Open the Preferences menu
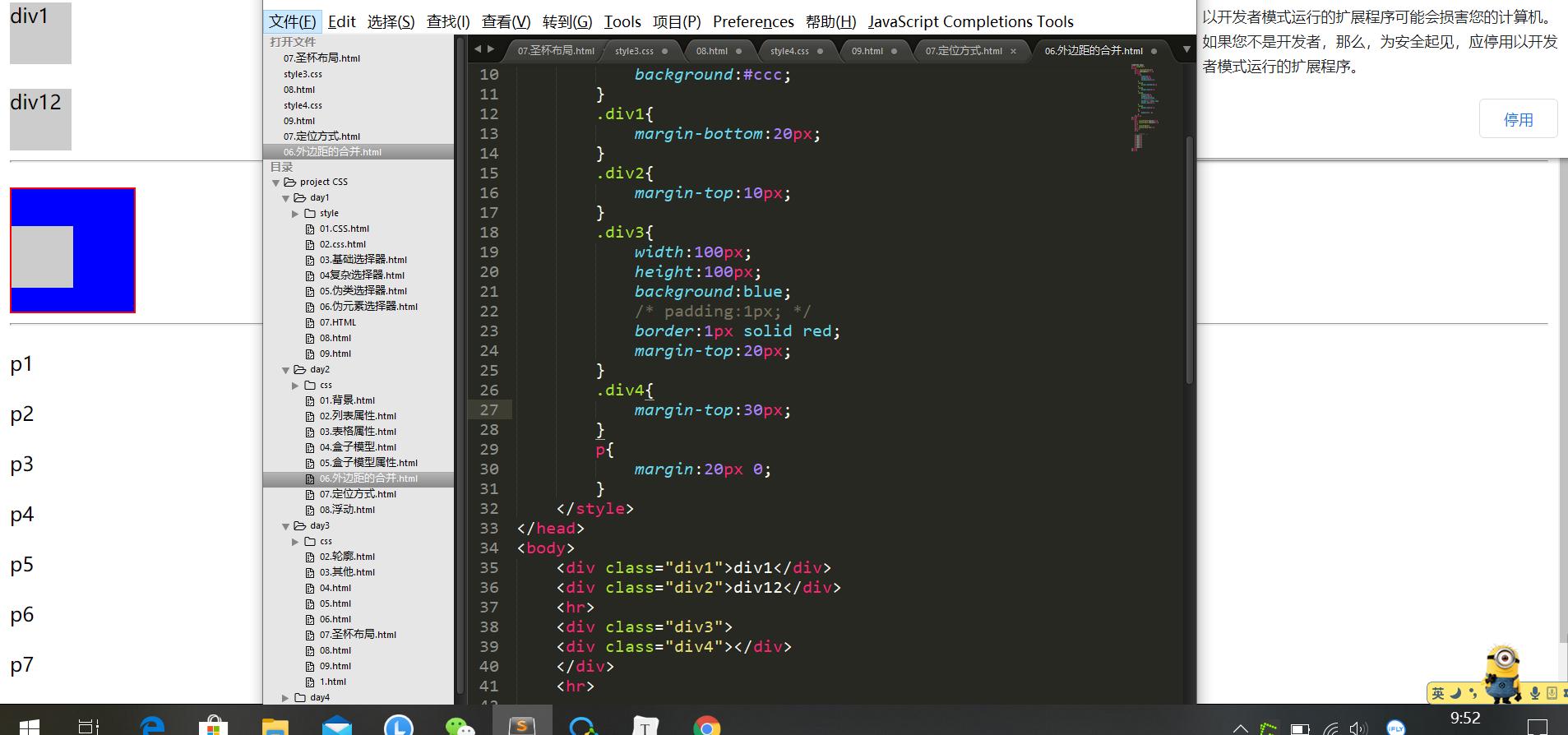1568x735 pixels. [x=753, y=21]
